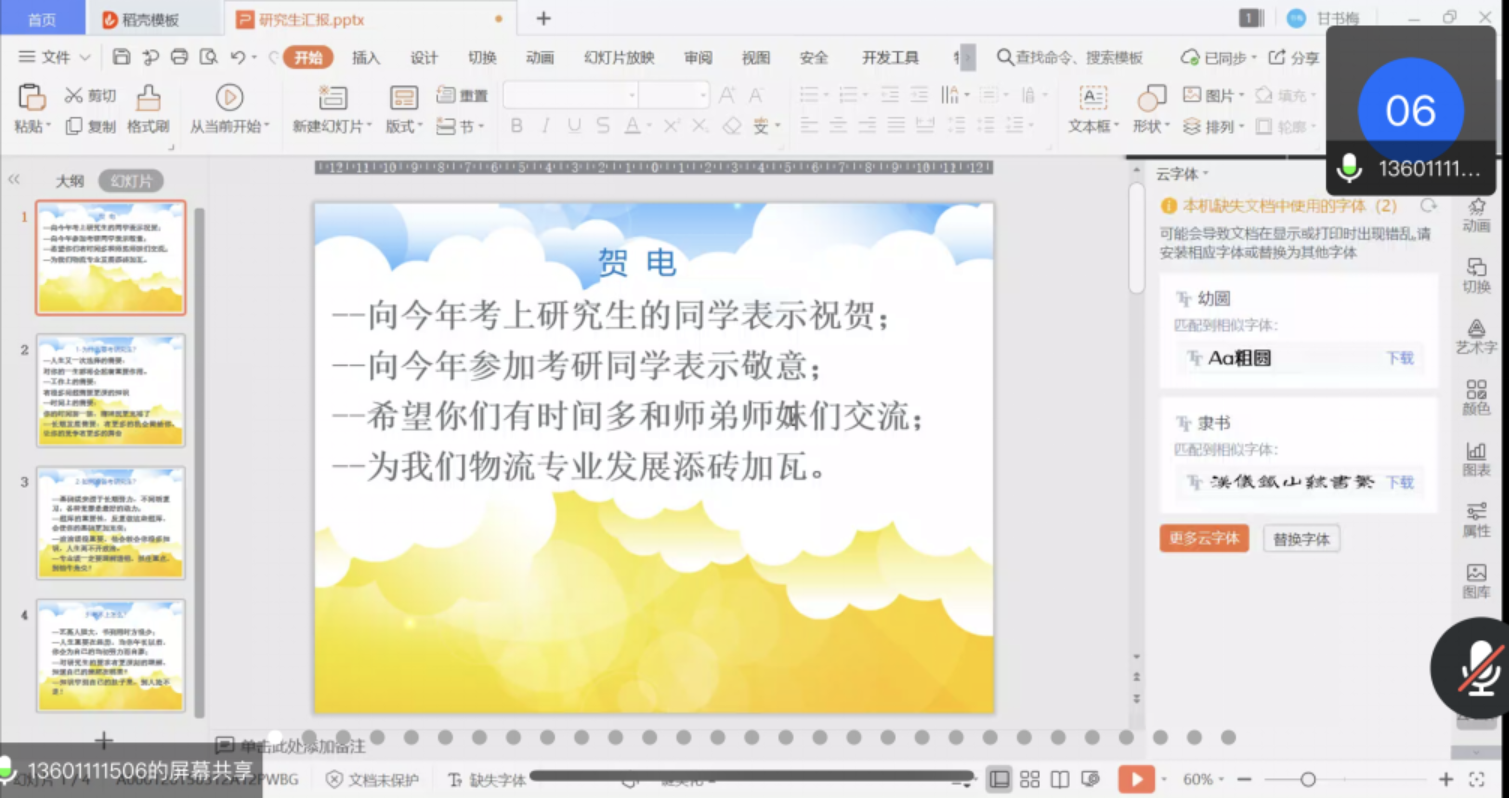Click the Paste clipboard icon
Screen dimensions: 1510x799
(x=32, y=97)
